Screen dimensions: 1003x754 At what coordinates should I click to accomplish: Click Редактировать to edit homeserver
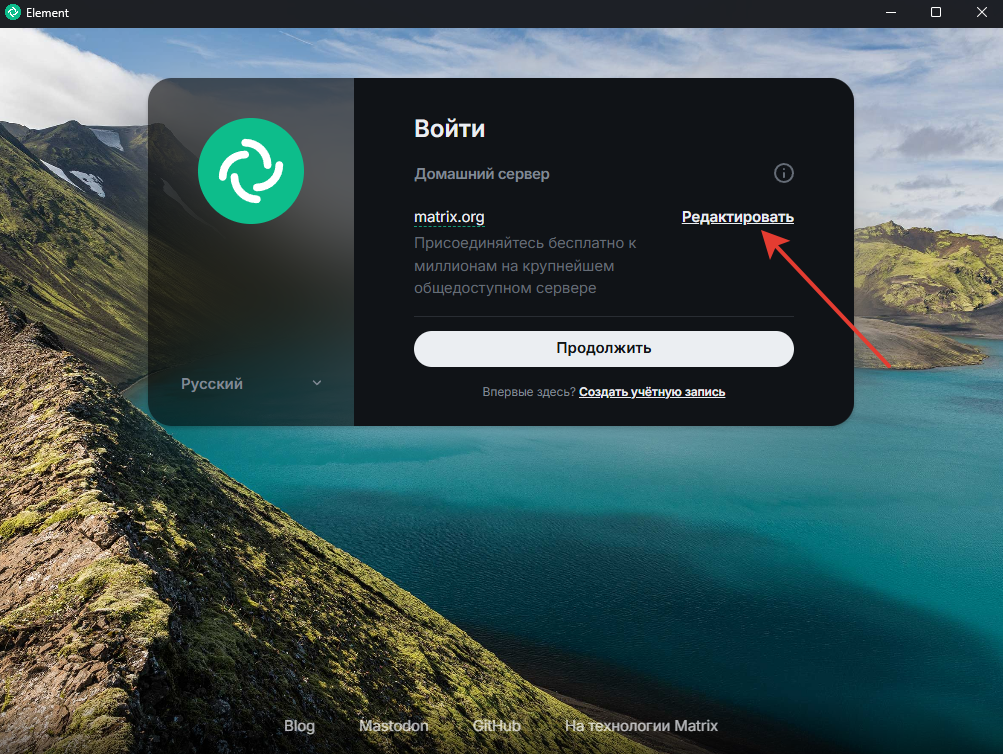pyautogui.click(x=738, y=217)
